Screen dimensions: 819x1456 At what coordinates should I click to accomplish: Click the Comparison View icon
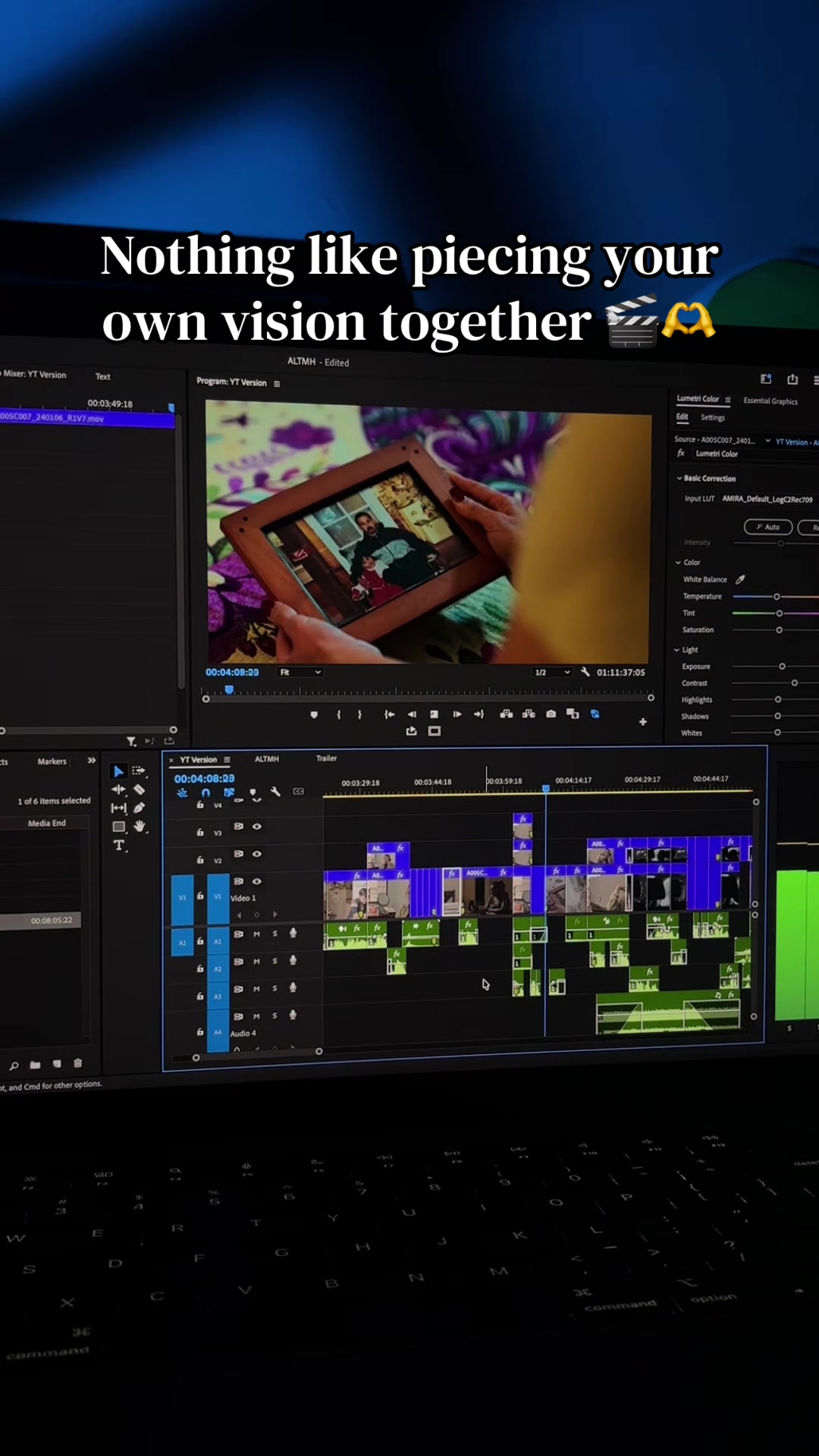click(573, 714)
